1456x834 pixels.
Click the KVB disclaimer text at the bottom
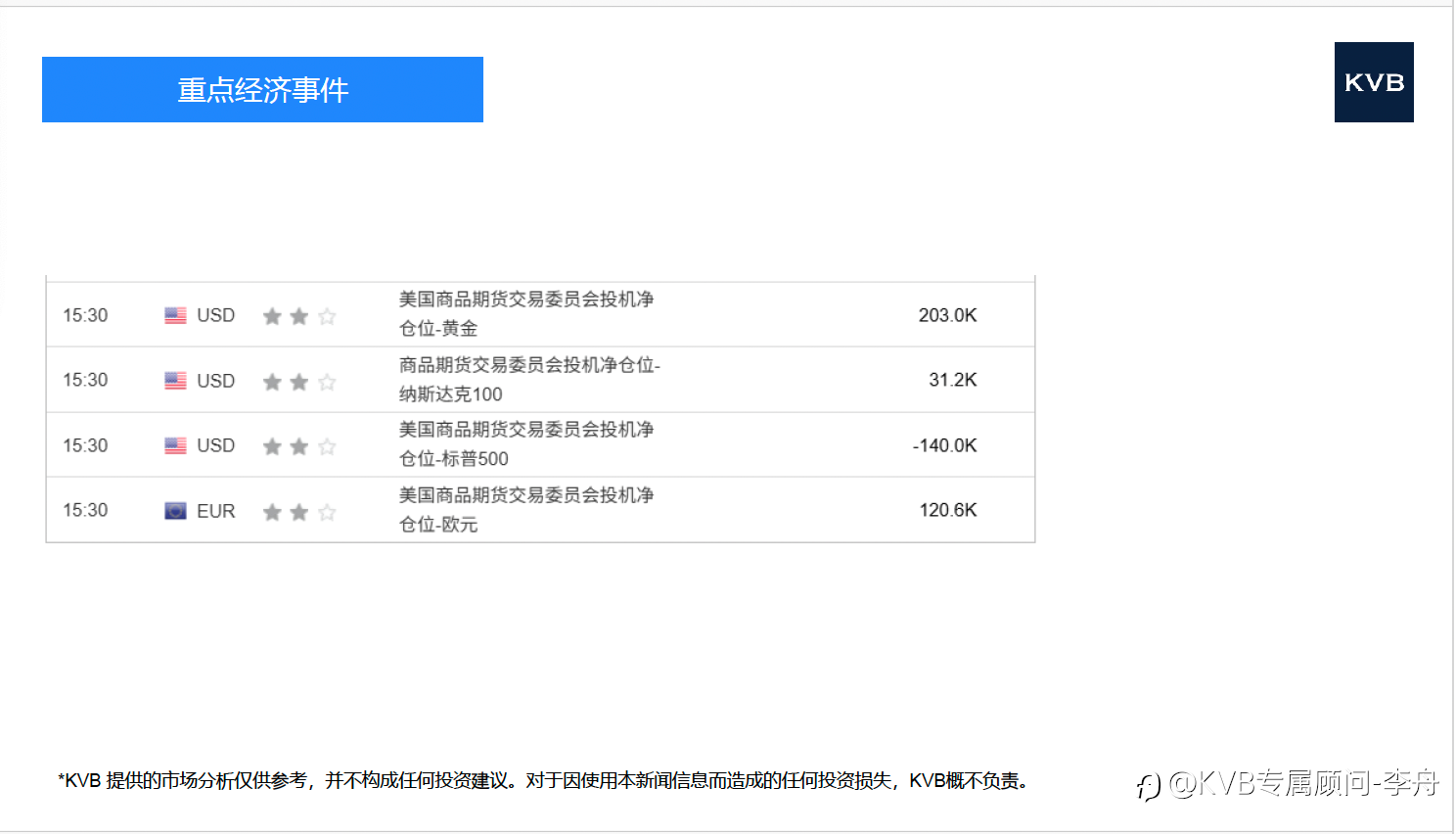click(543, 780)
